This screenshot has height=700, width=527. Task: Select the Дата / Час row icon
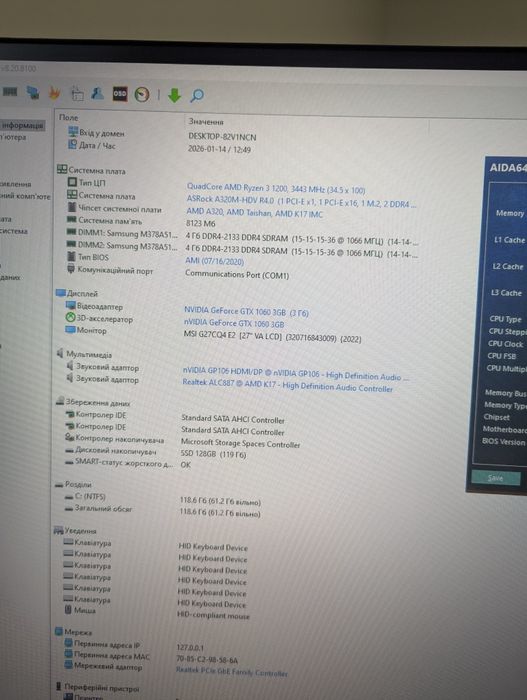tap(72, 144)
